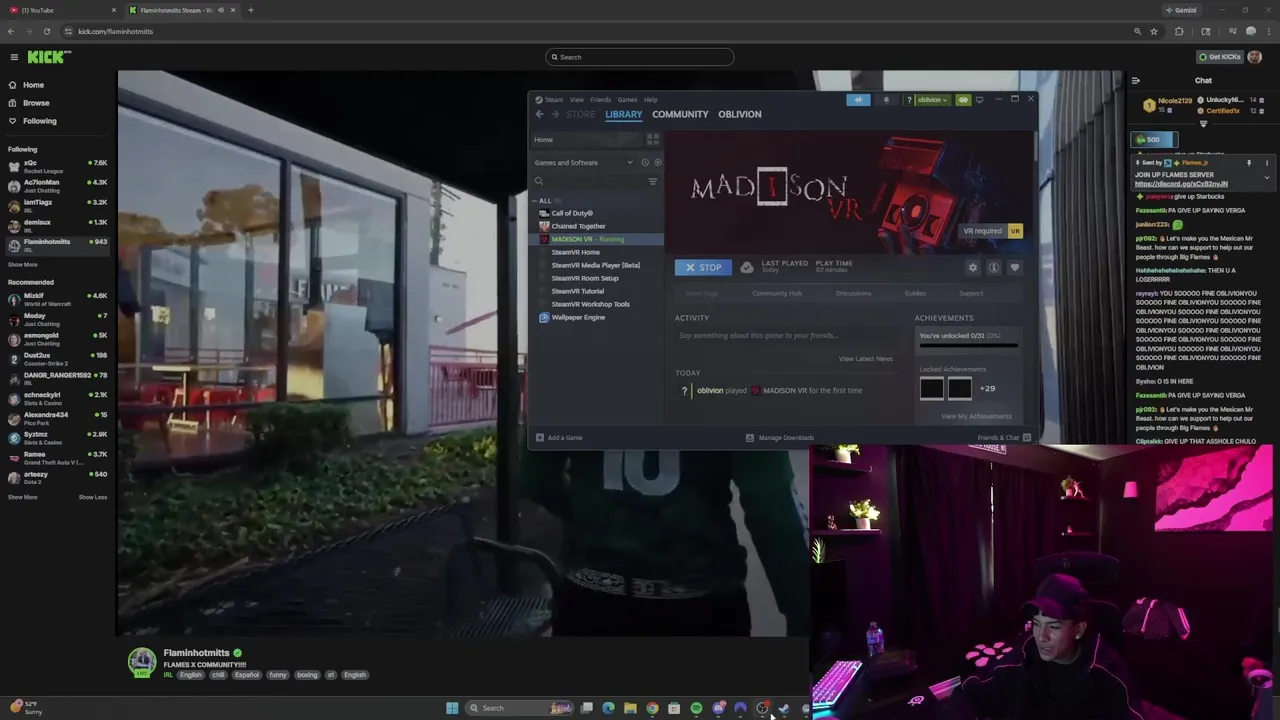Expand the pinned message chevron in chat

click(1266, 178)
